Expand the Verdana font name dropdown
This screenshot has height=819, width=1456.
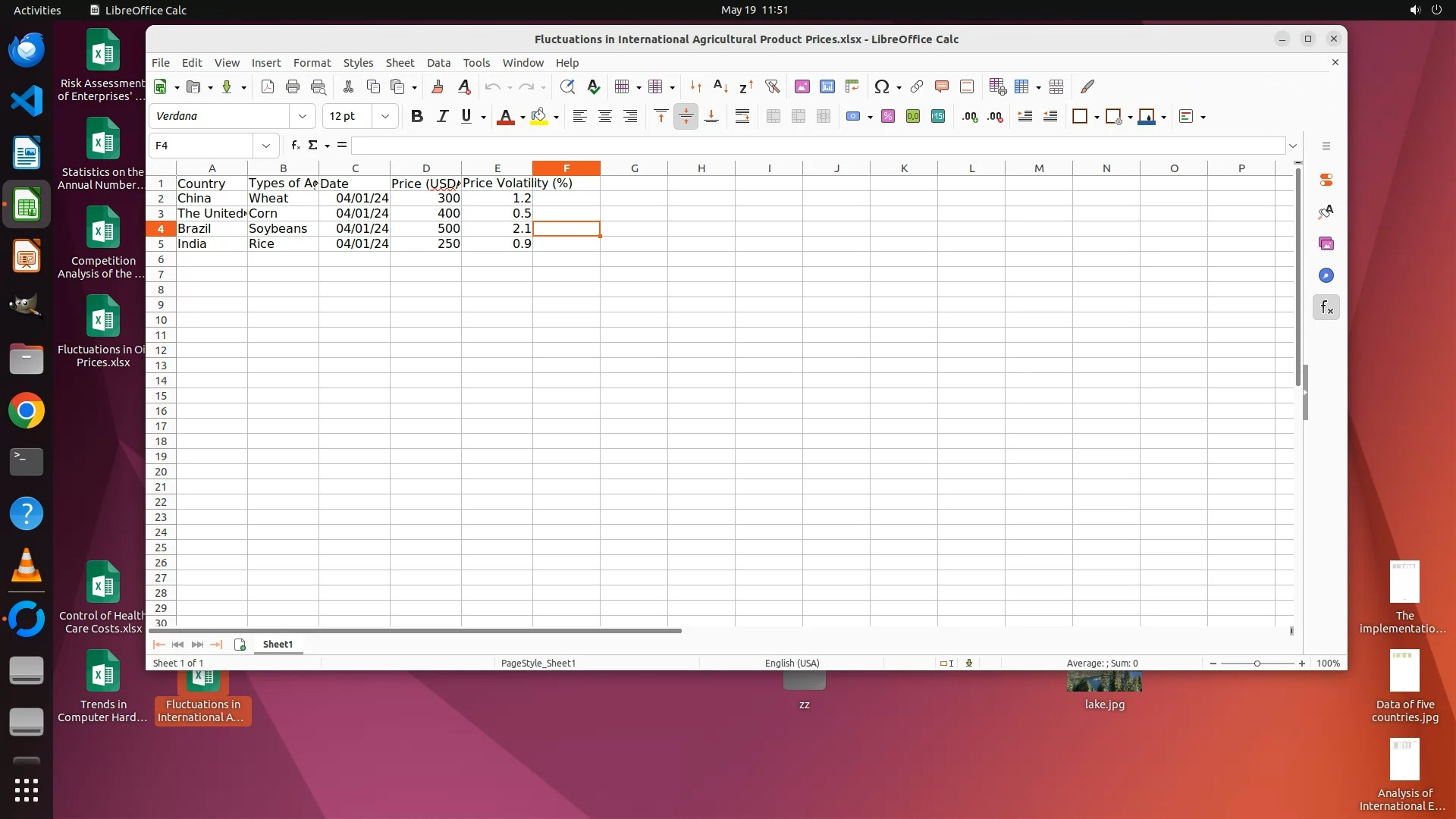pyautogui.click(x=303, y=116)
